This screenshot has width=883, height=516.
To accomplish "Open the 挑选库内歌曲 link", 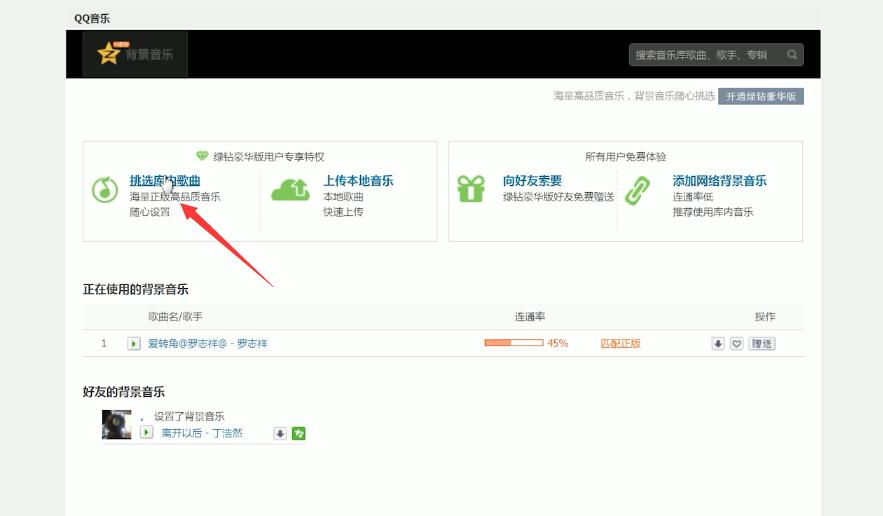I will [165, 180].
